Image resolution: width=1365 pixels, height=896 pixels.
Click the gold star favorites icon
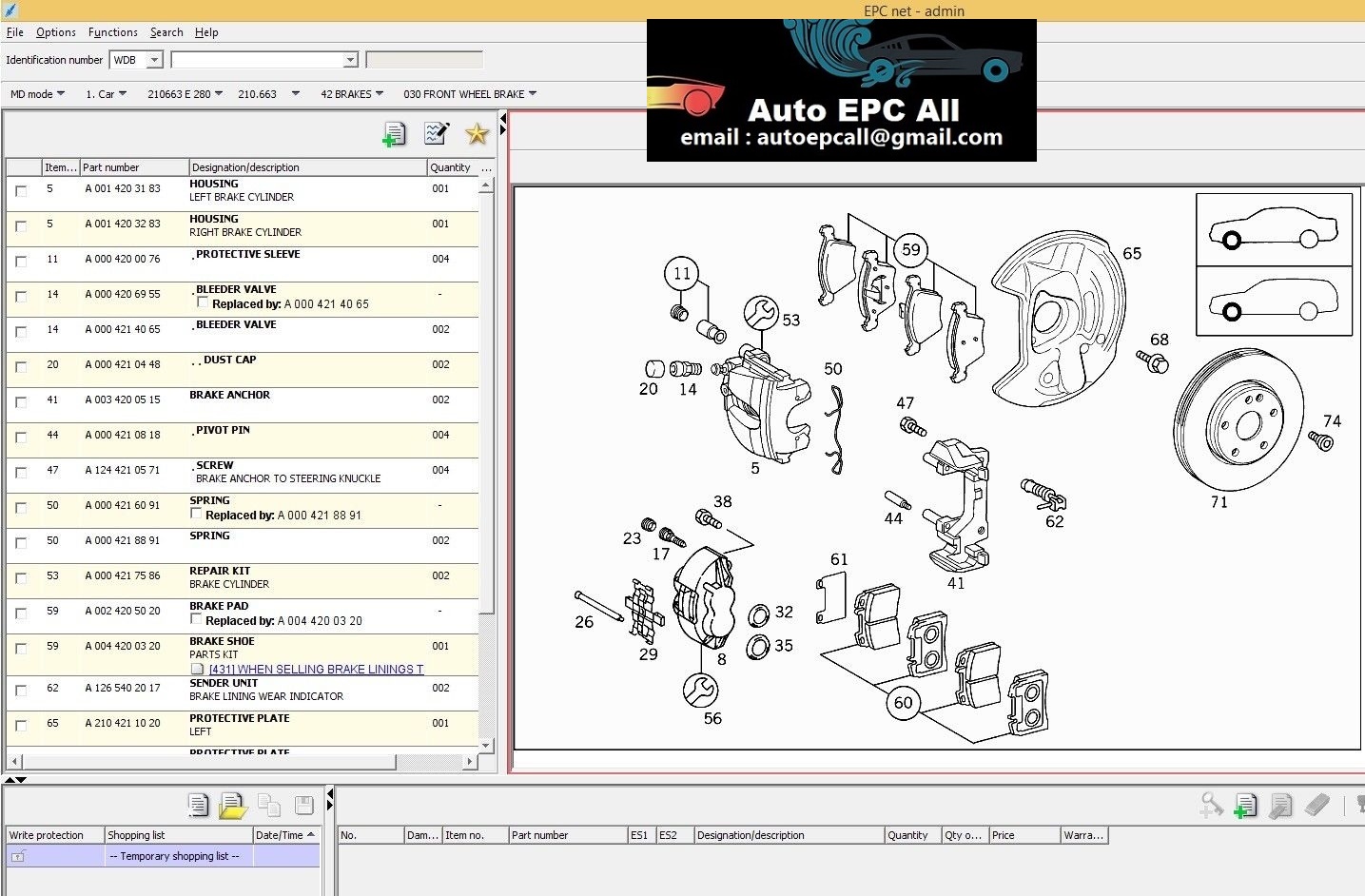point(477,134)
